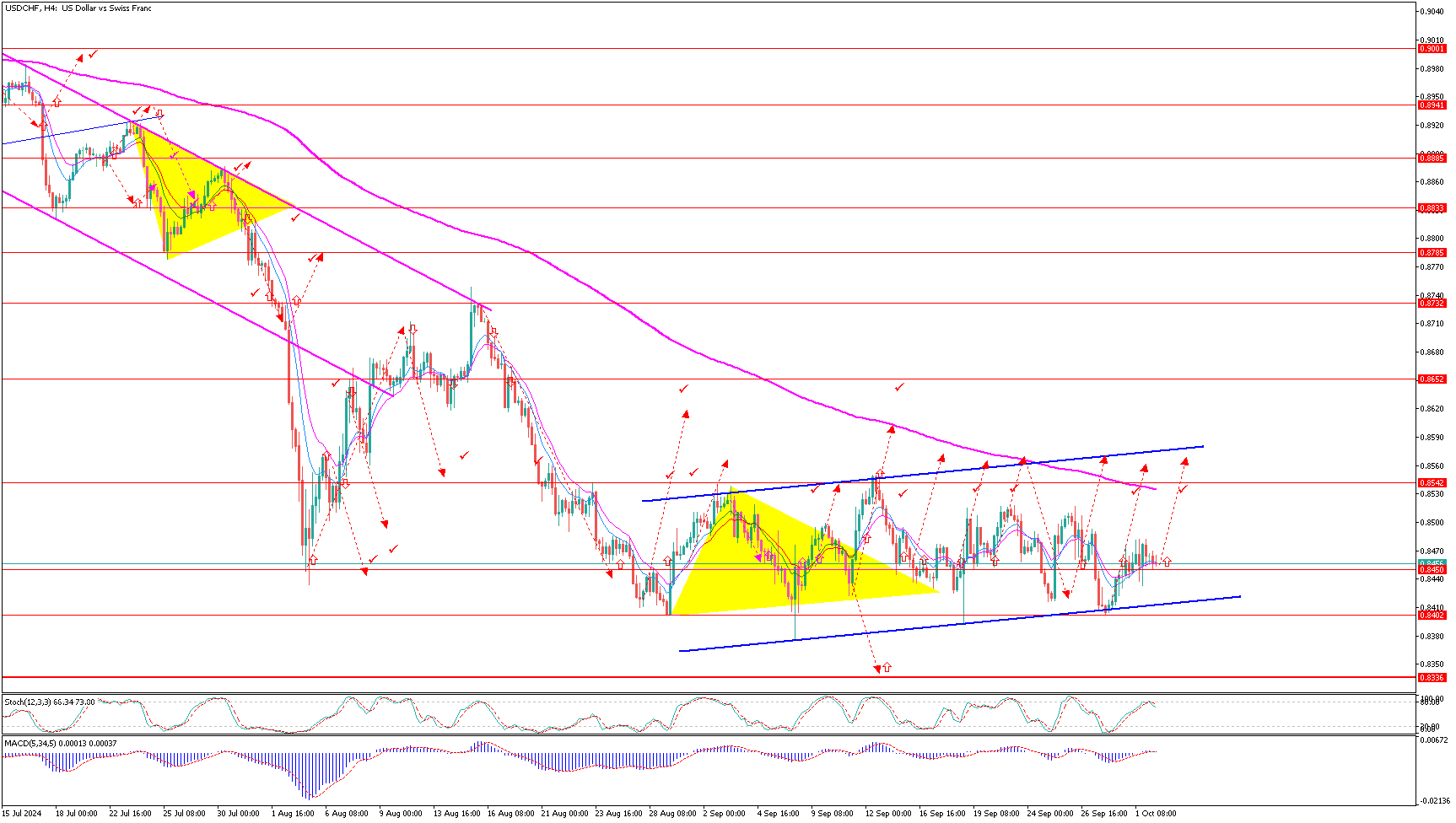Click the 2 Sep 00:00 time label
The height and width of the screenshot is (823, 1456).
725,814
